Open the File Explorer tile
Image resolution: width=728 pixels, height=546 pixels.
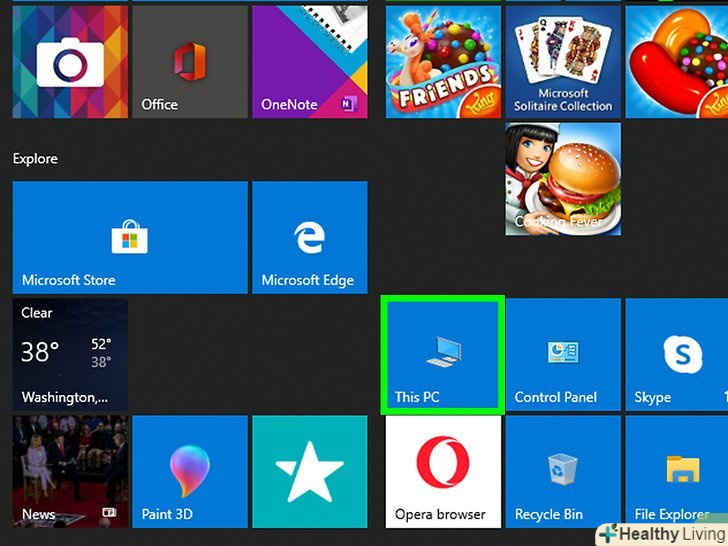676,472
